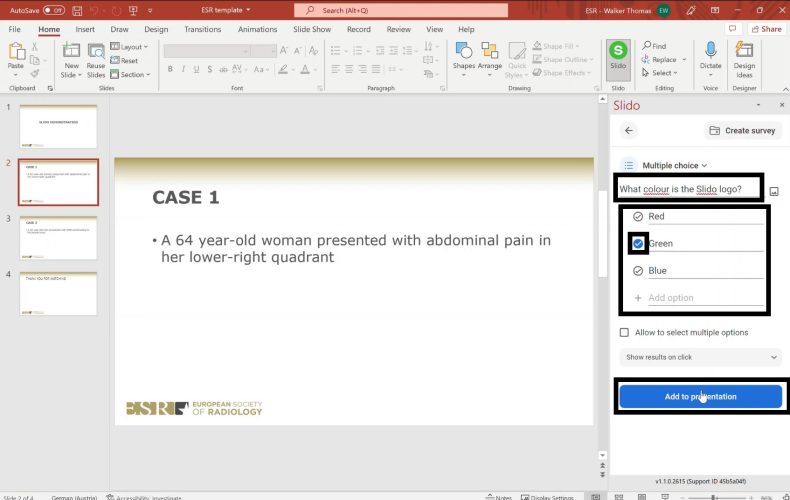Image resolution: width=790 pixels, height=500 pixels.
Task: Open Display Settings in the status bar
Action: coord(547,497)
